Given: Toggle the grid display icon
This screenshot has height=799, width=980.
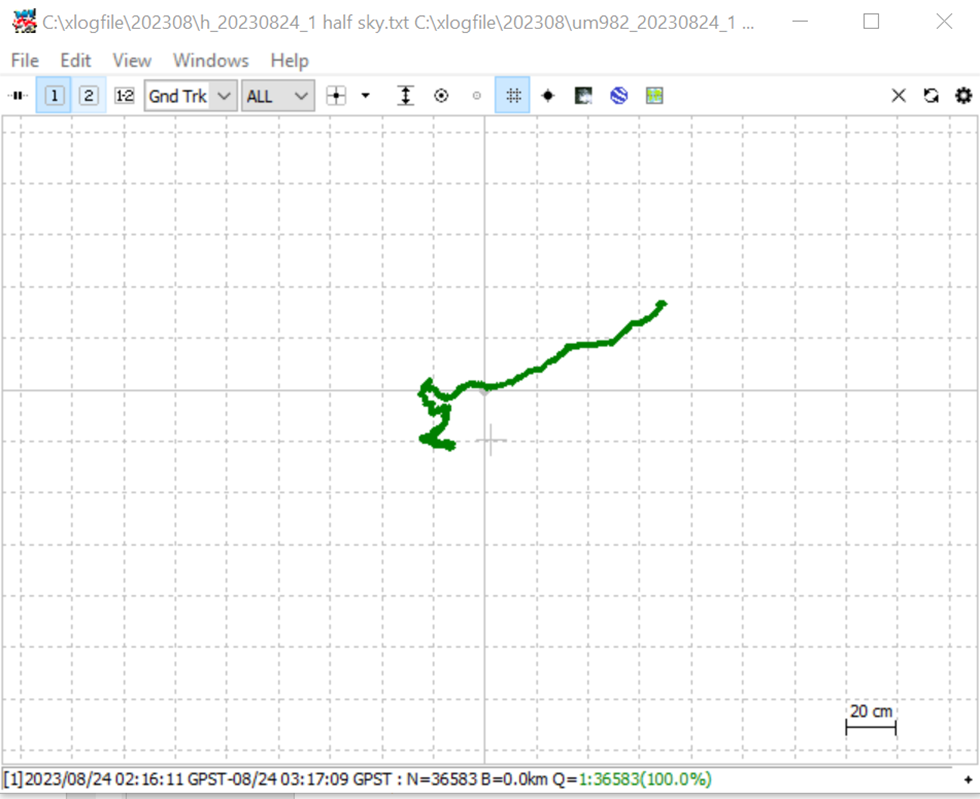Looking at the screenshot, I should 513,96.
